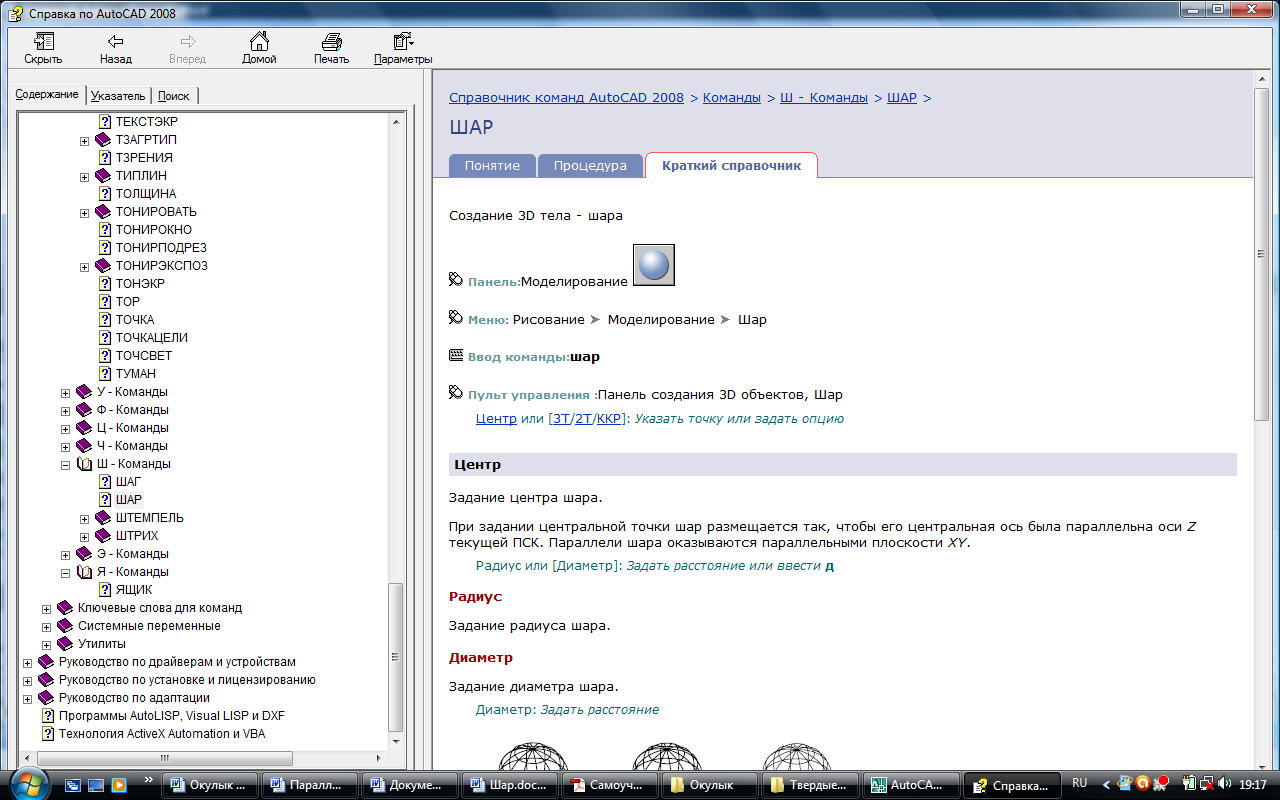The width and height of the screenshot is (1280, 800).
Task: Click the book icon beside Утилиты
Action: click(65, 644)
